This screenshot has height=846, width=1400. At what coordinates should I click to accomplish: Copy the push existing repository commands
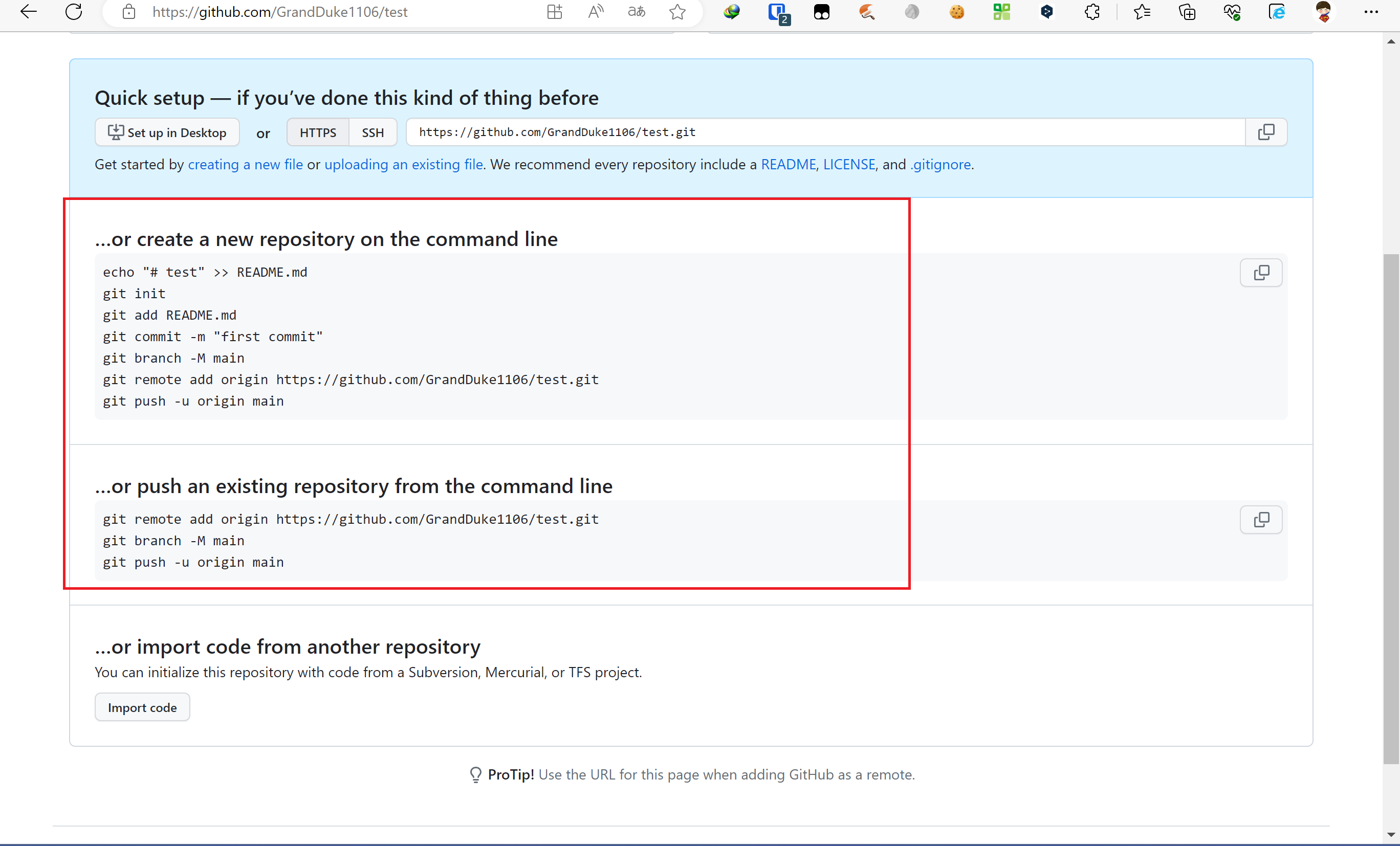tap(1261, 520)
